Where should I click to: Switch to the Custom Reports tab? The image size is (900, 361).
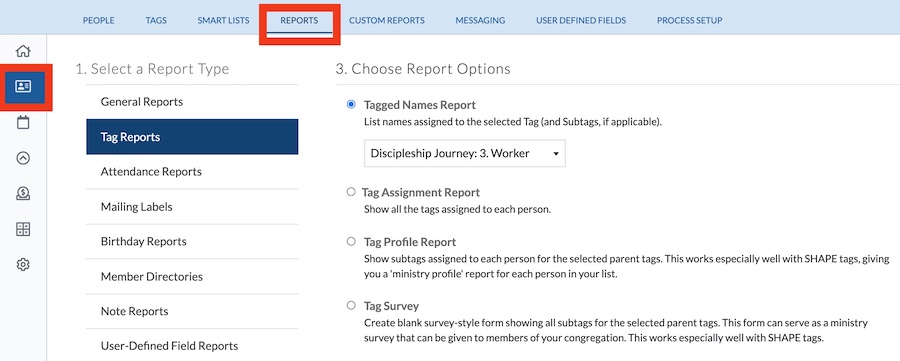coord(387,20)
